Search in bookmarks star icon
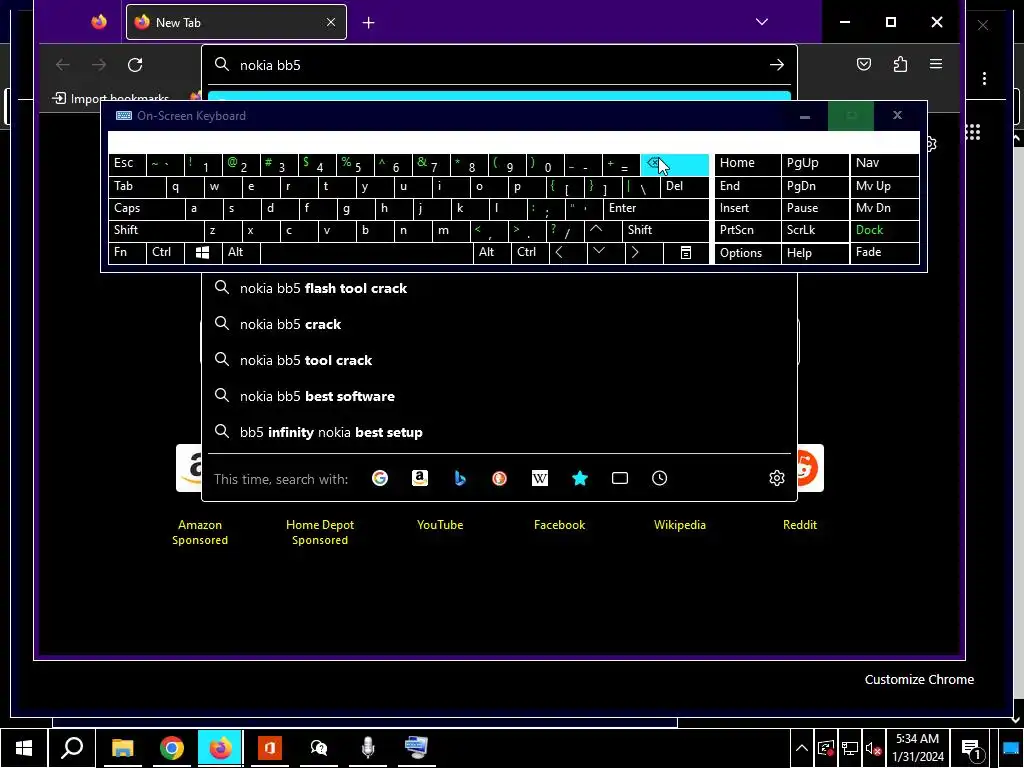The height and width of the screenshot is (768, 1024). (580, 478)
